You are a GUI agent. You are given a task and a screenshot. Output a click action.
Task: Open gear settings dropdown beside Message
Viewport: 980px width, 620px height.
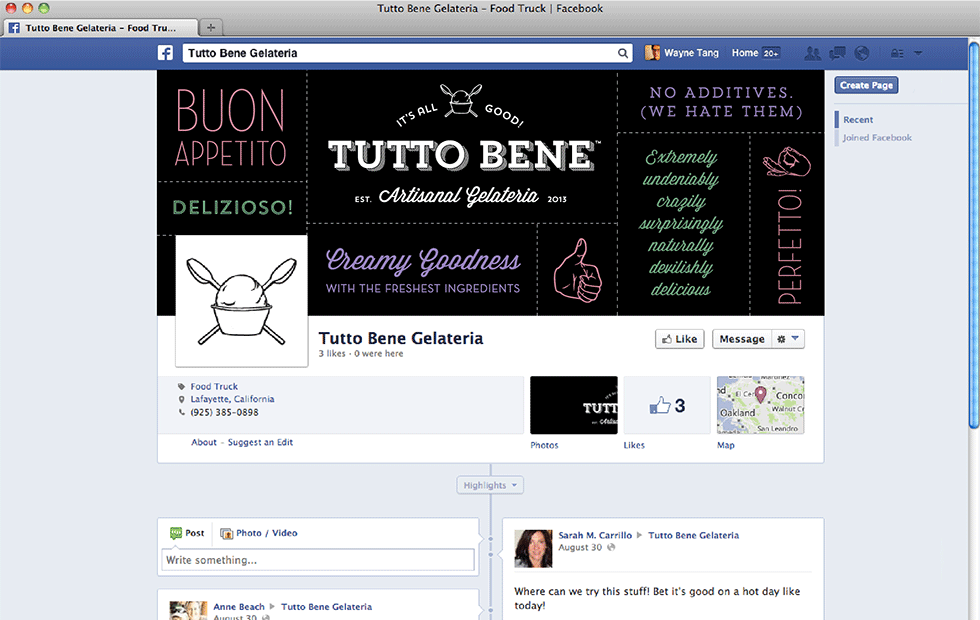(x=788, y=339)
